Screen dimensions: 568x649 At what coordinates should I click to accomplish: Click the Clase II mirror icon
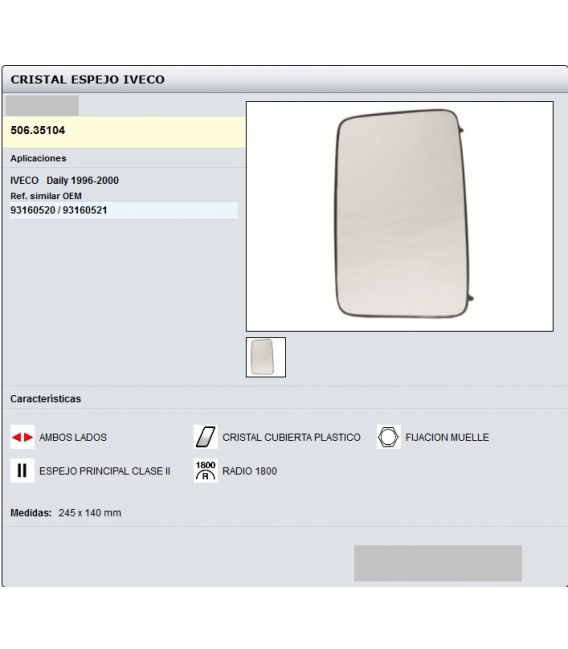[22, 471]
